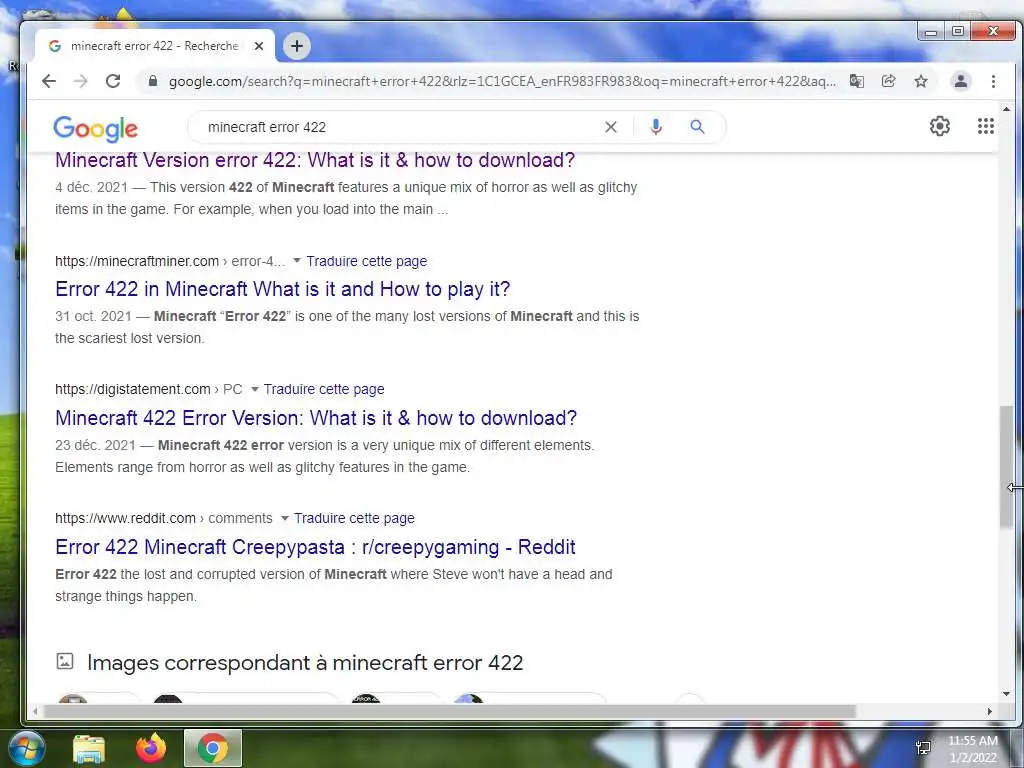This screenshot has height=768, width=1024.
Task: Click the forward navigation arrow
Action: pyautogui.click(x=80, y=81)
